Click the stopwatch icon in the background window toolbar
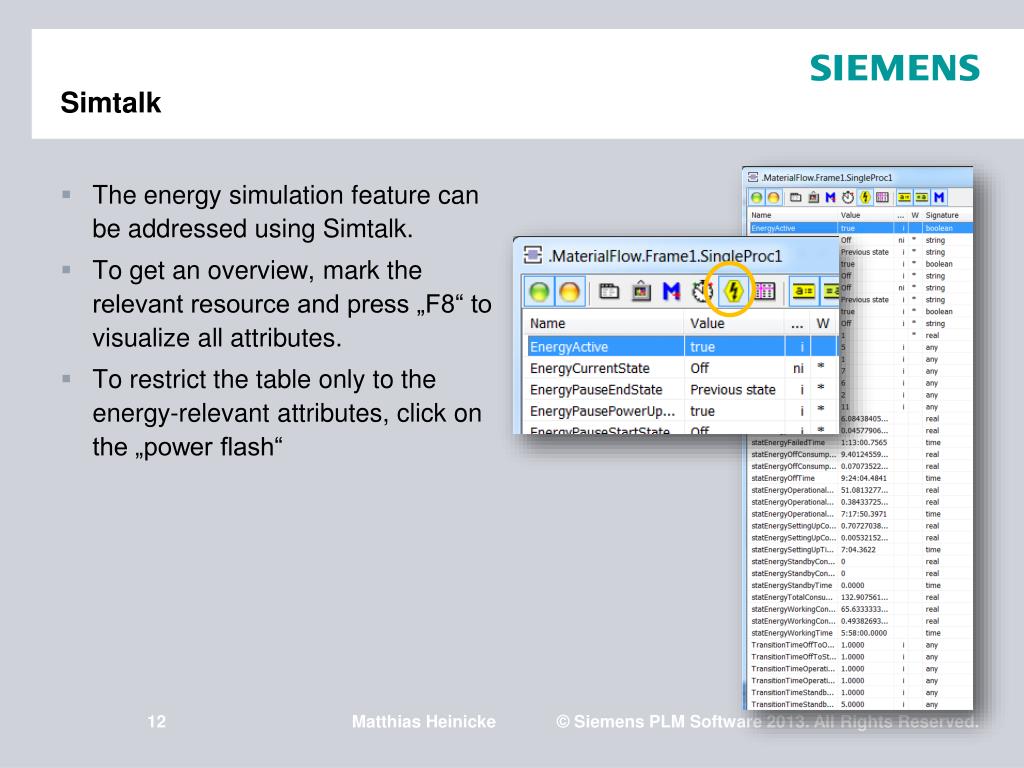Screen dimensions: 1024x768 pyautogui.click(x=848, y=197)
